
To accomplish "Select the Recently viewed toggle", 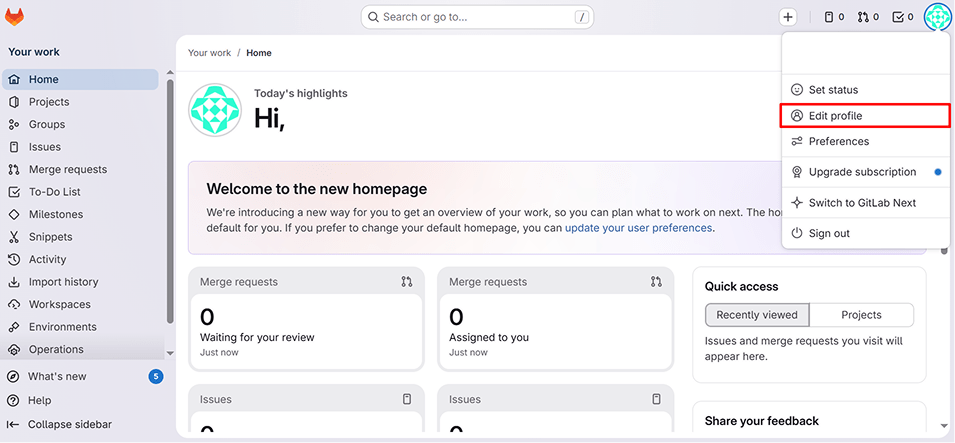I will click(x=757, y=315).
